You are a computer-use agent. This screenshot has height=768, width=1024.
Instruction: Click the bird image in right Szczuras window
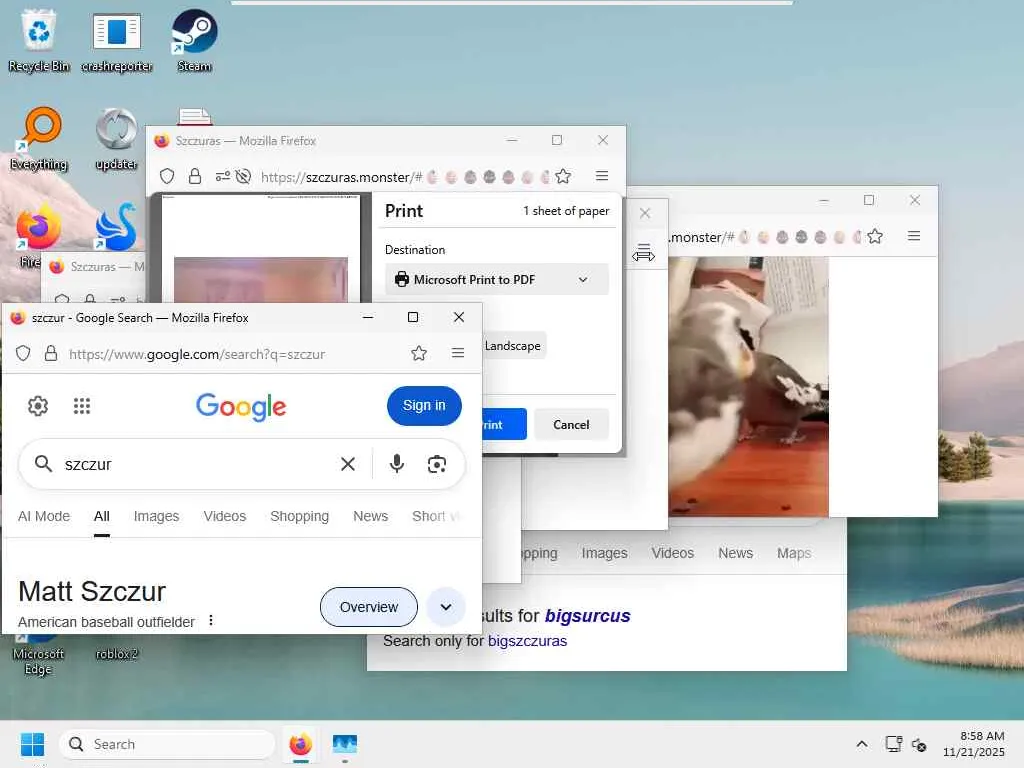click(x=748, y=386)
